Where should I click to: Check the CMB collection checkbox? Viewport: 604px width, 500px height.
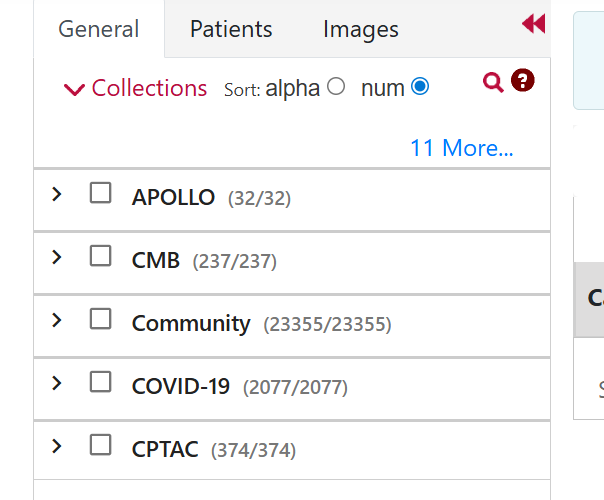click(x=101, y=256)
